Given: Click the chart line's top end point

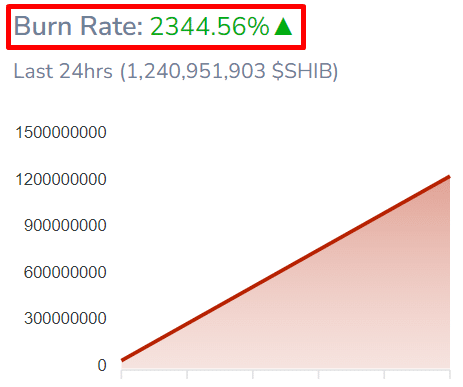Looking at the screenshot, I should coord(449,177).
